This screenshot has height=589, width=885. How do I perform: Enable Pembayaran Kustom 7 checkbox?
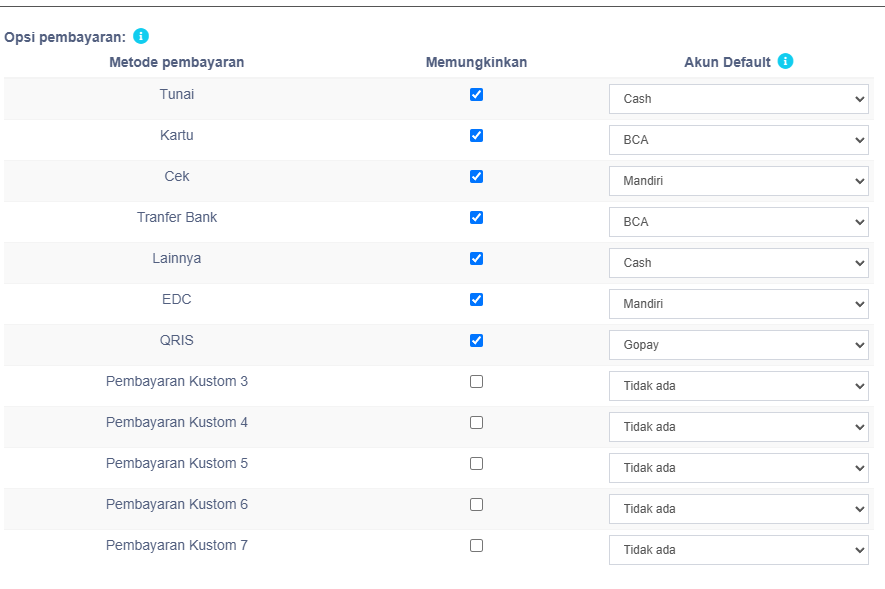click(x=476, y=546)
